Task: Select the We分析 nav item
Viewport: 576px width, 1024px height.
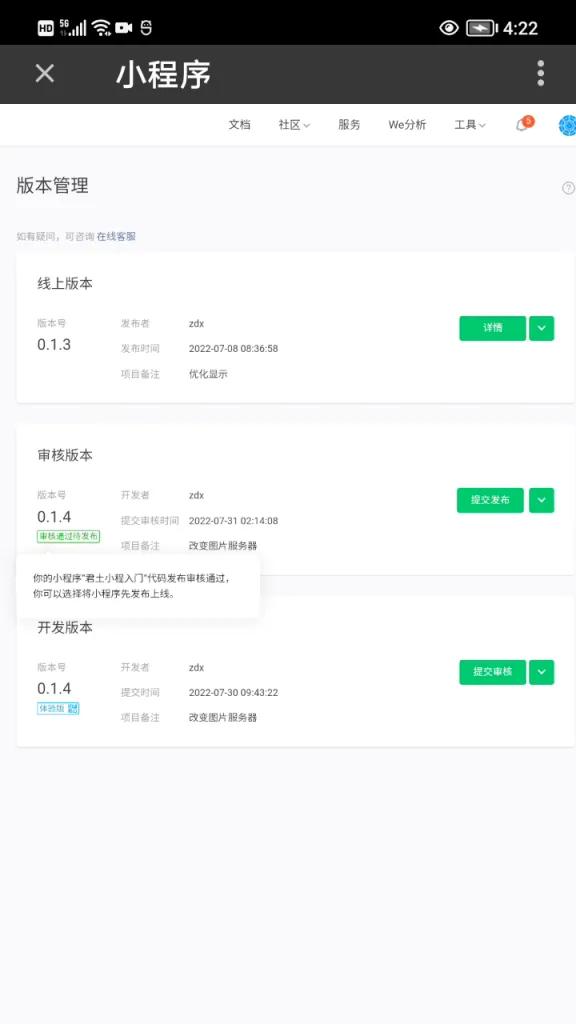Action: [406, 126]
